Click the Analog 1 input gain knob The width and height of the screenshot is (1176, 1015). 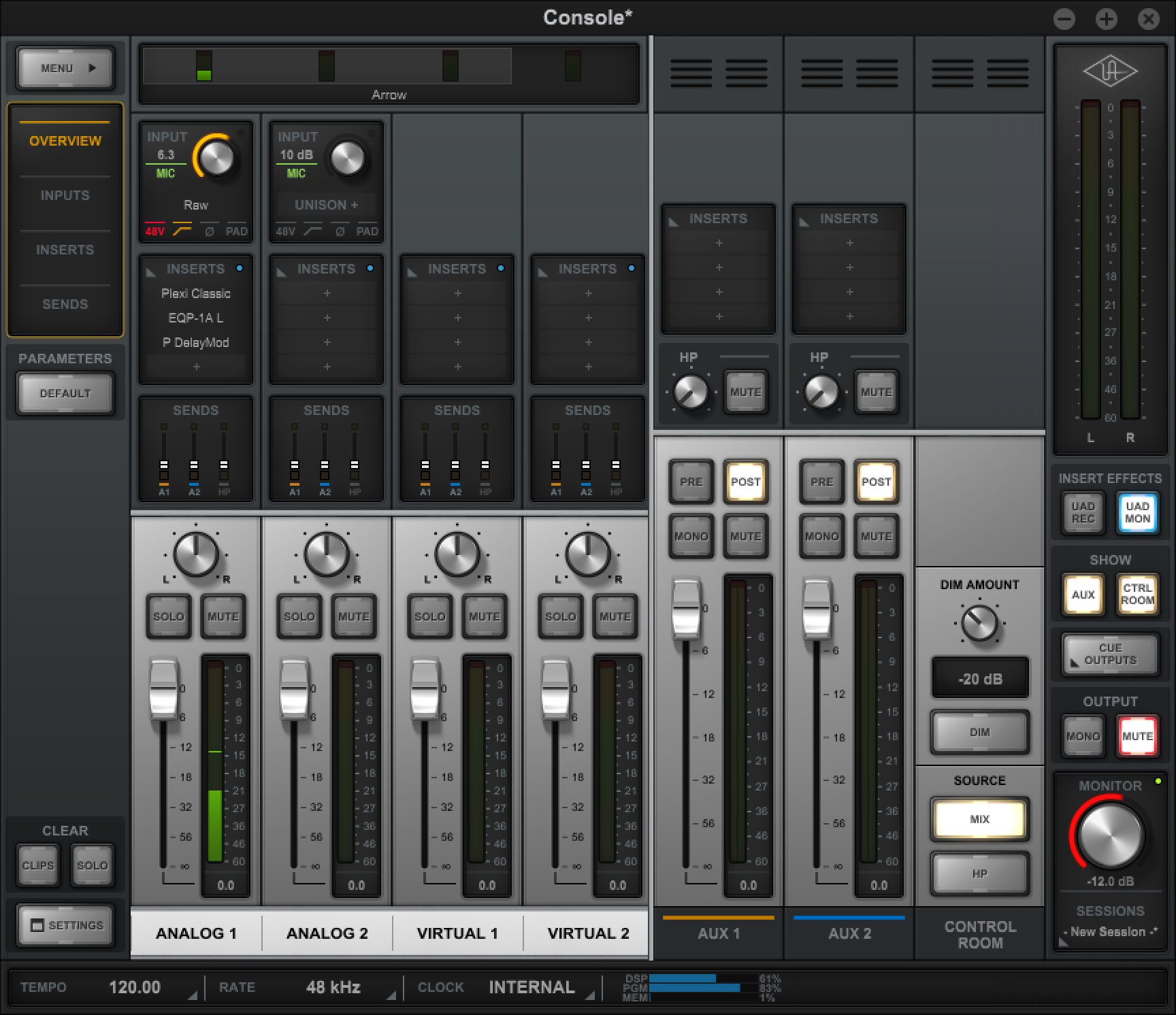click(x=216, y=158)
